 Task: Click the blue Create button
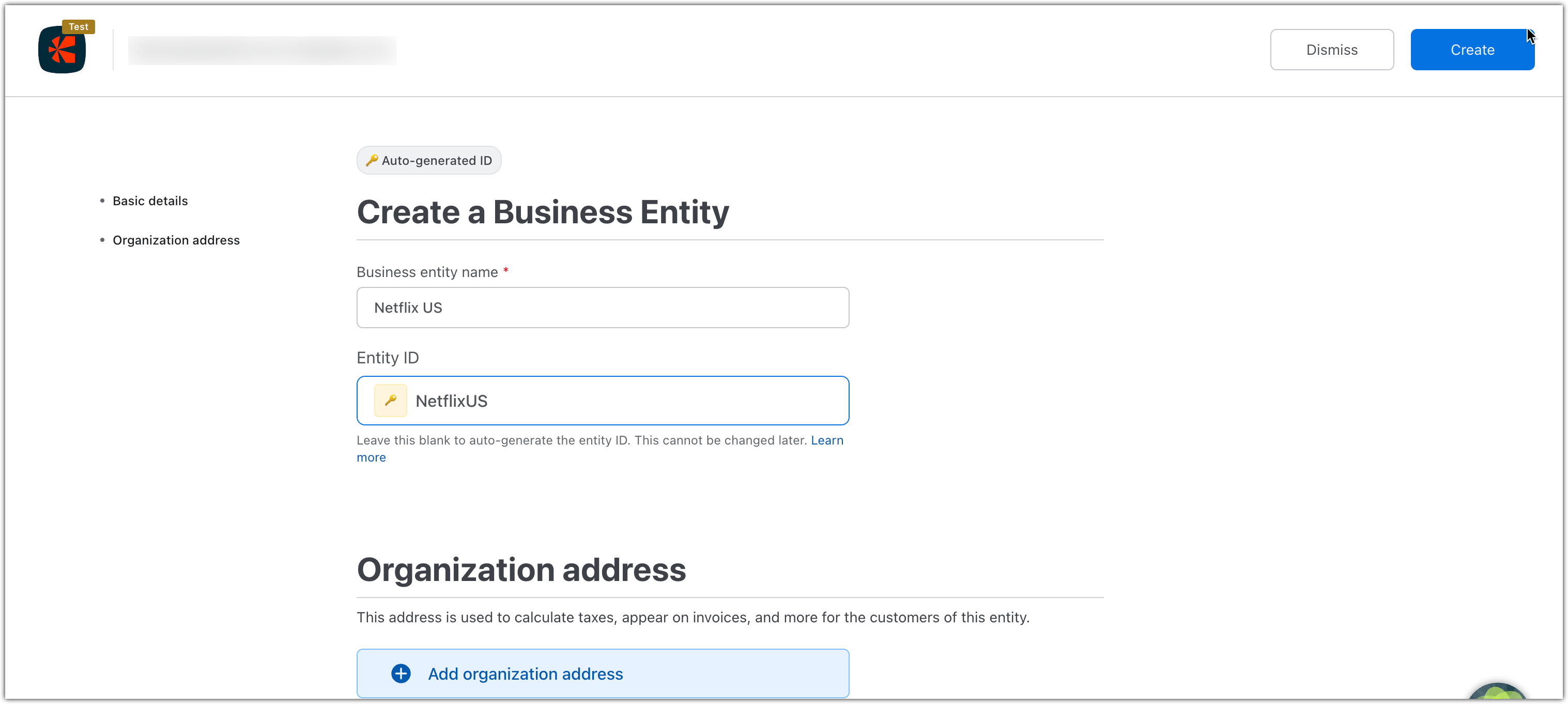(x=1472, y=50)
